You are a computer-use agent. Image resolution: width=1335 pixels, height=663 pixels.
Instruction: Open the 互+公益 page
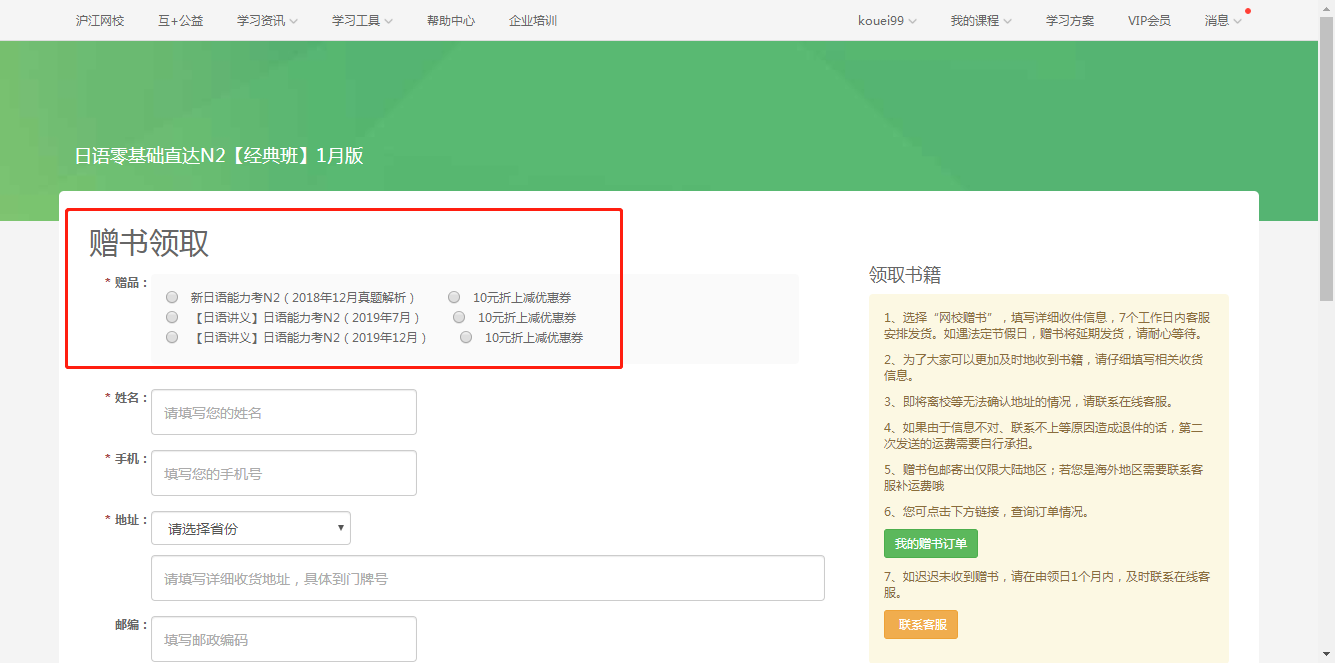click(180, 20)
